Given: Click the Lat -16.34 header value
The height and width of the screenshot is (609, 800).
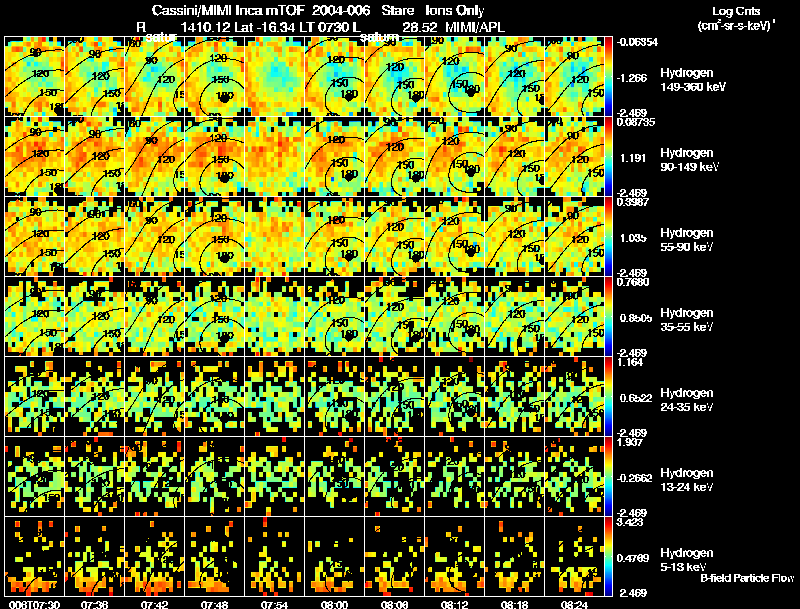Looking at the screenshot, I should pos(265,27).
